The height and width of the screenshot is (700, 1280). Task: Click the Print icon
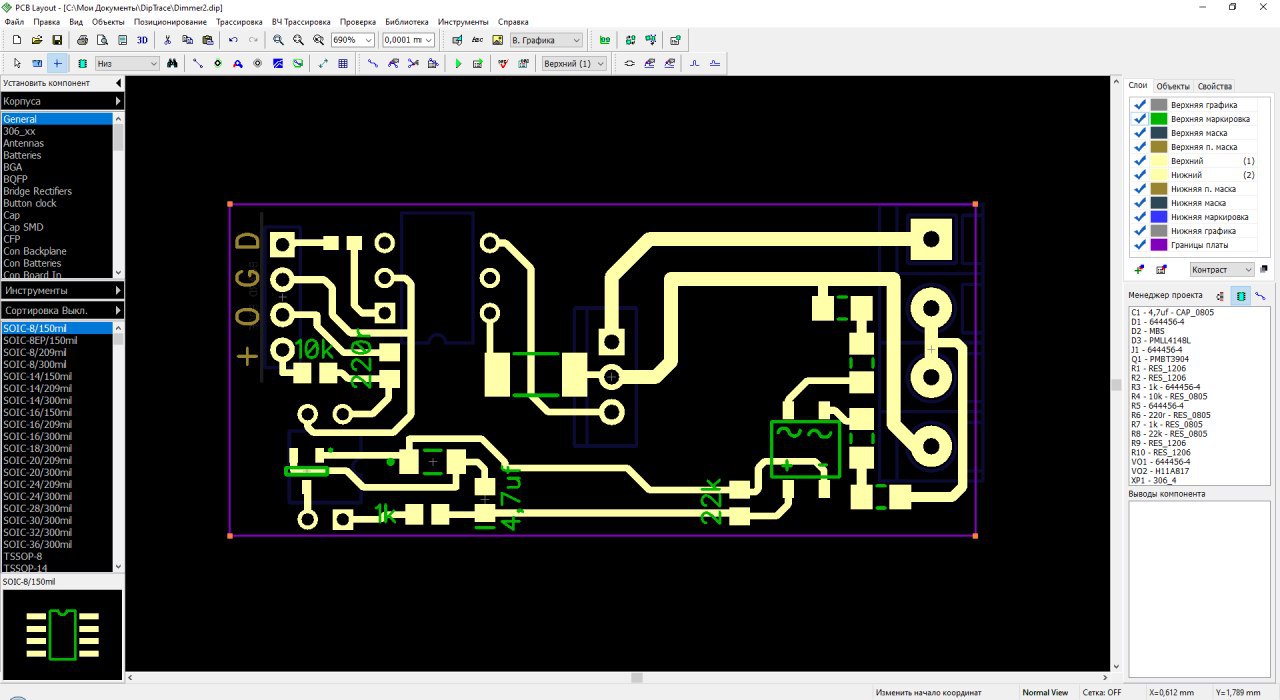pyautogui.click(x=82, y=40)
